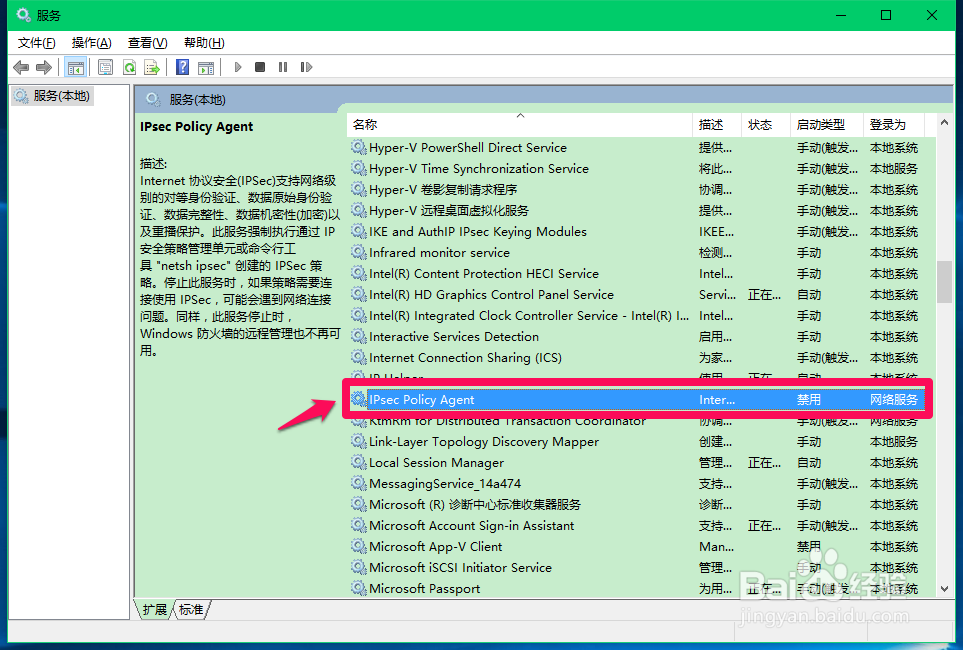963x650 pixels.
Task: Stop the service using the stop button
Action: pyautogui.click(x=260, y=66)
